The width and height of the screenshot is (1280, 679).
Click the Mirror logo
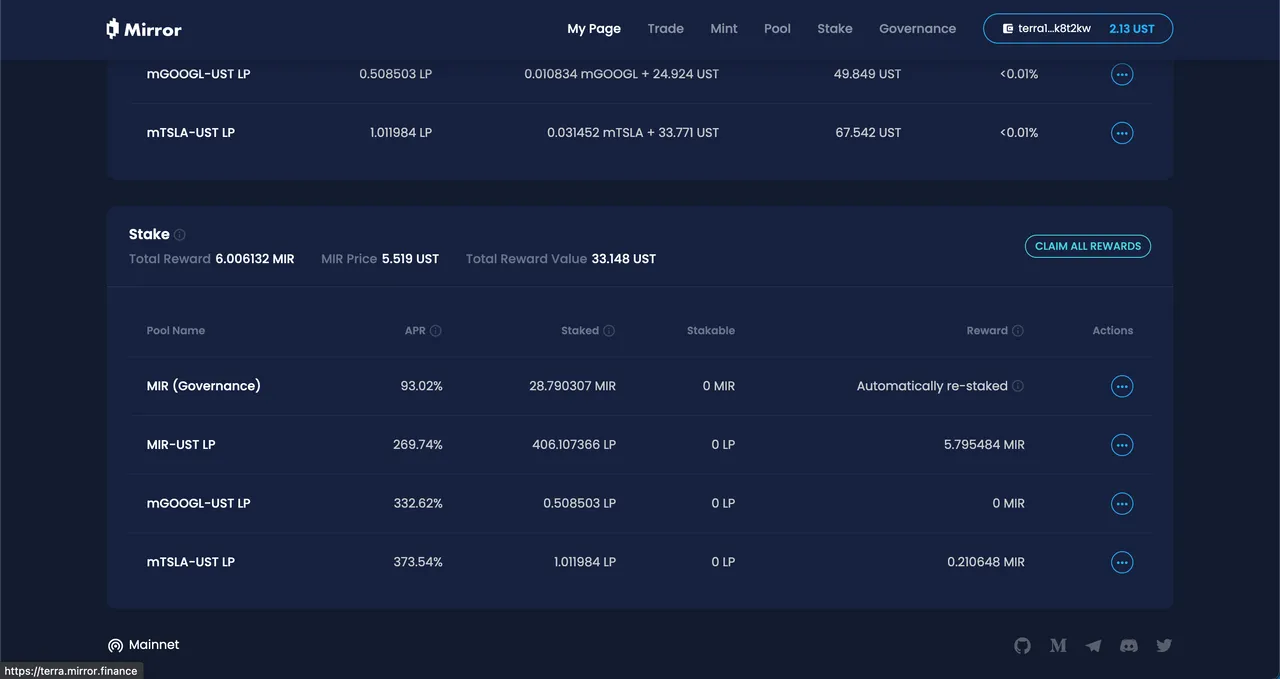coord(144,29)
